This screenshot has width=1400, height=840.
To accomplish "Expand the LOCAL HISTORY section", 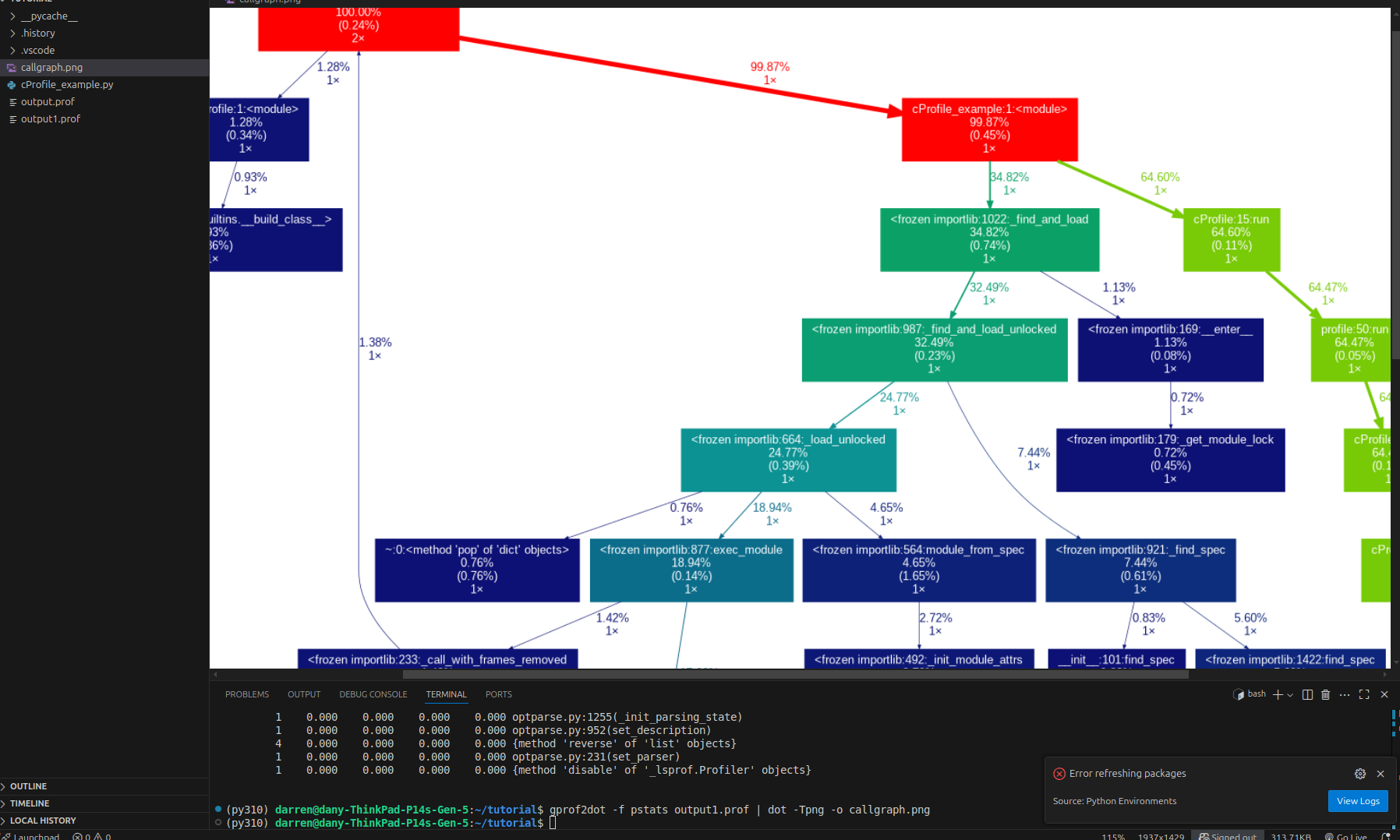I will pos(43,821).
